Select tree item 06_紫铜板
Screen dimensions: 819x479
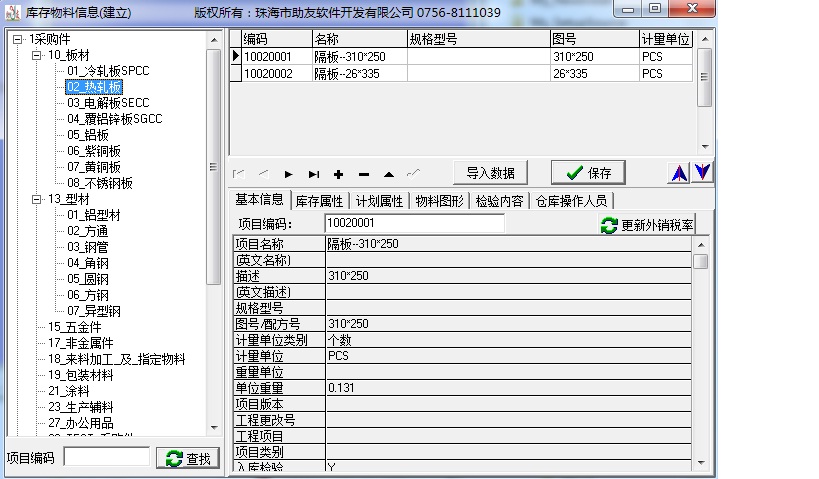point(94,151)
